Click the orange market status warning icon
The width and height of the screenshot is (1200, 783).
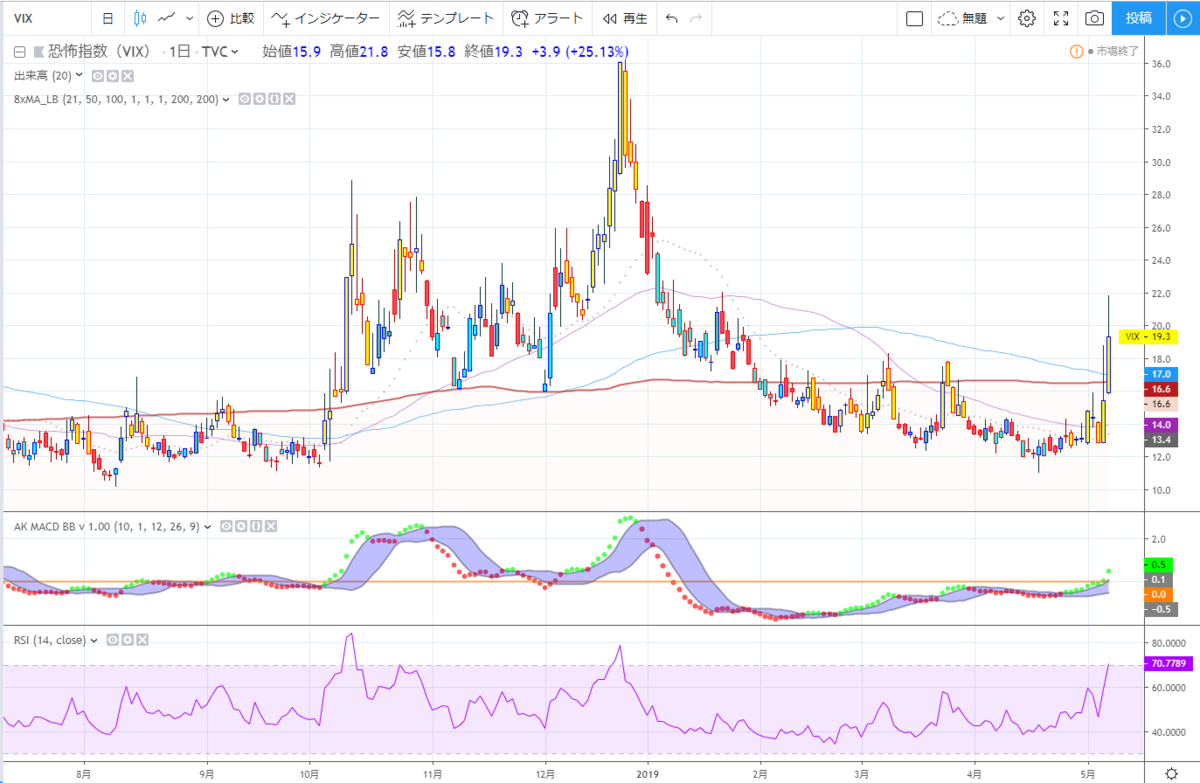(x=1076, y=51)
